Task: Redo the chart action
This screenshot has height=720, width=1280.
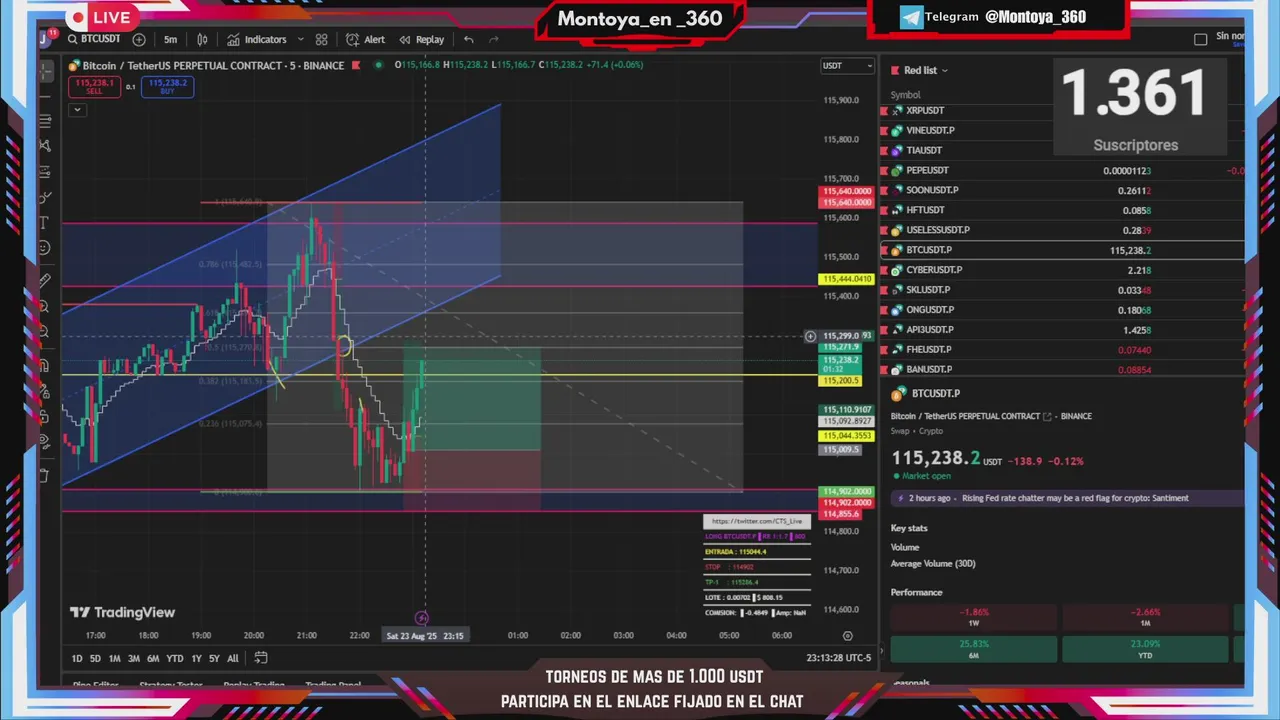Action: point(494,39)
